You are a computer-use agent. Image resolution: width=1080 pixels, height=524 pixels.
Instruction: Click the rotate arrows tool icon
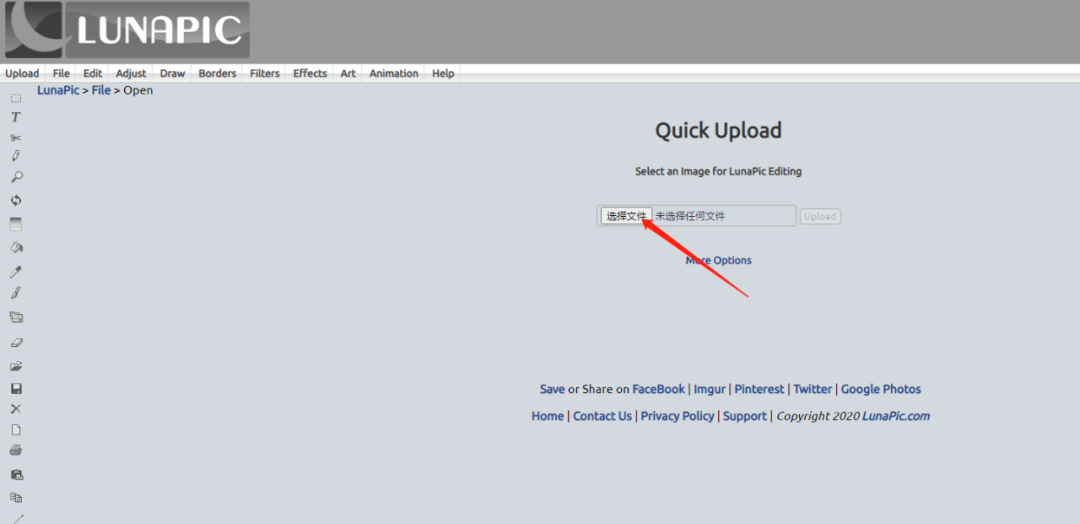[x=16, y=200]
